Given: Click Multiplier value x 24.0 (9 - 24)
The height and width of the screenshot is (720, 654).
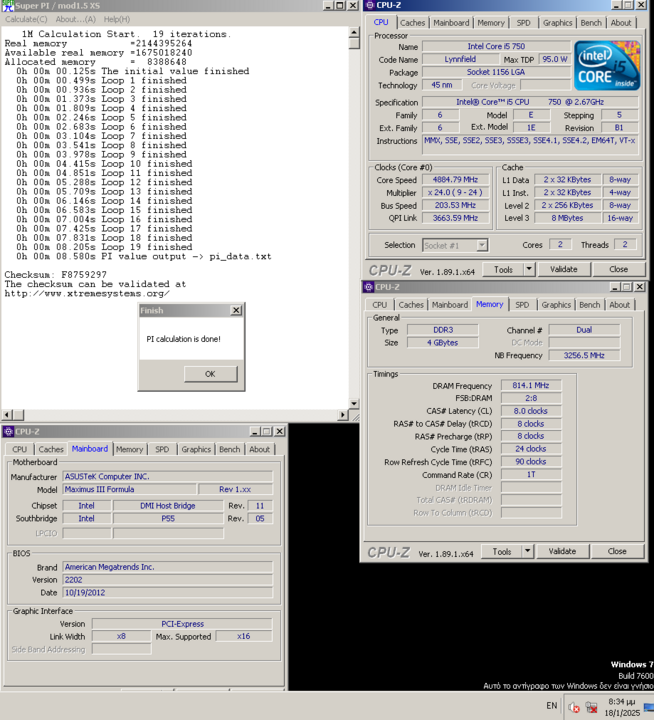Looking at the screenshot, I should (x=456, y=192).
